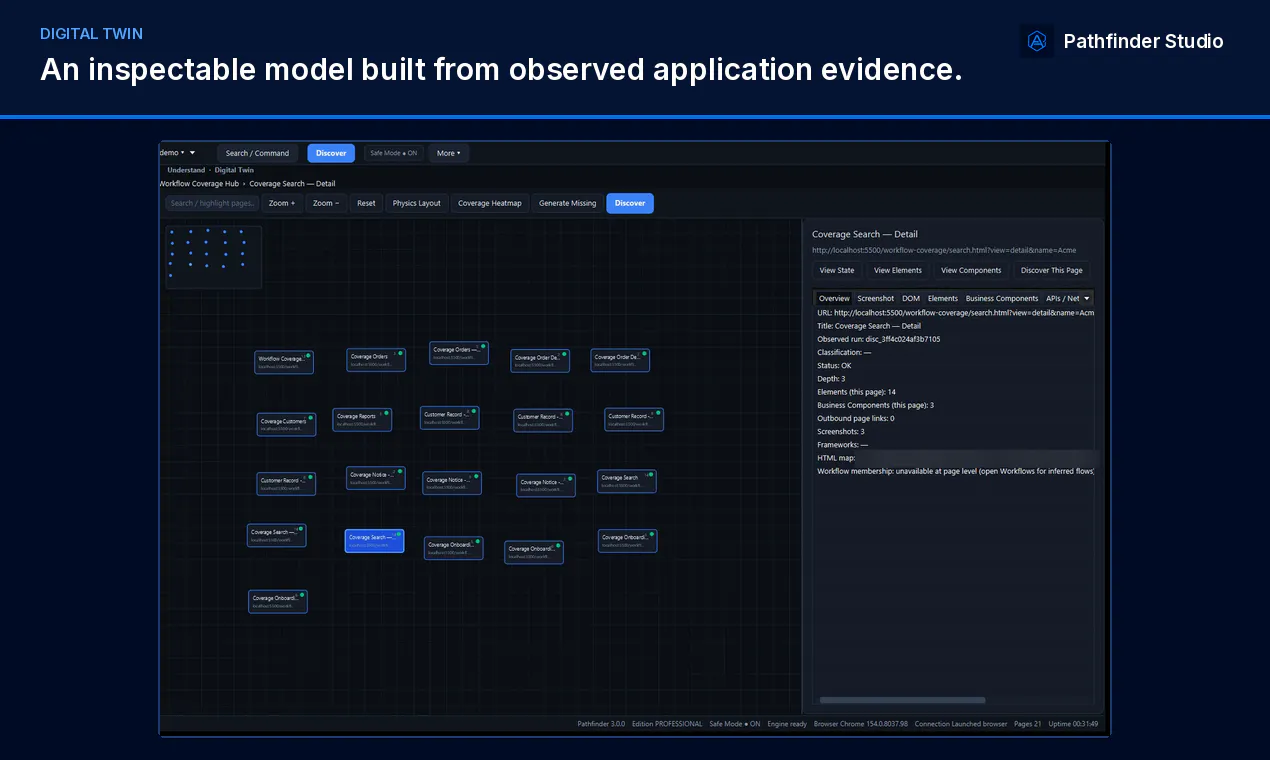The width and height of the screenshot is (1270, 760).
Task: Click the graph minimap overview
Action: click(214, 257)
